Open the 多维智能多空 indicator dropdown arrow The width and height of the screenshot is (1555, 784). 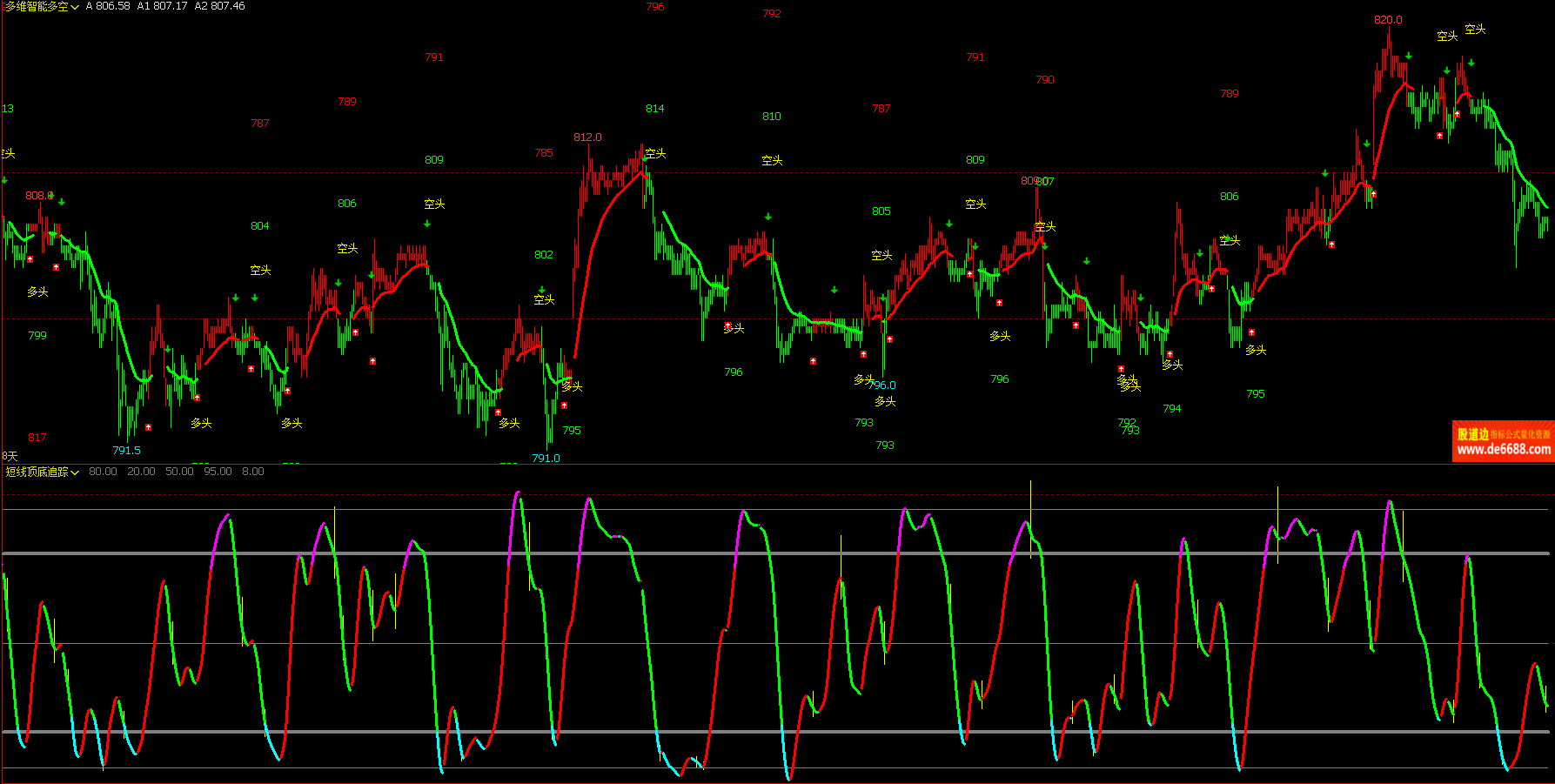tap(75, 7)
